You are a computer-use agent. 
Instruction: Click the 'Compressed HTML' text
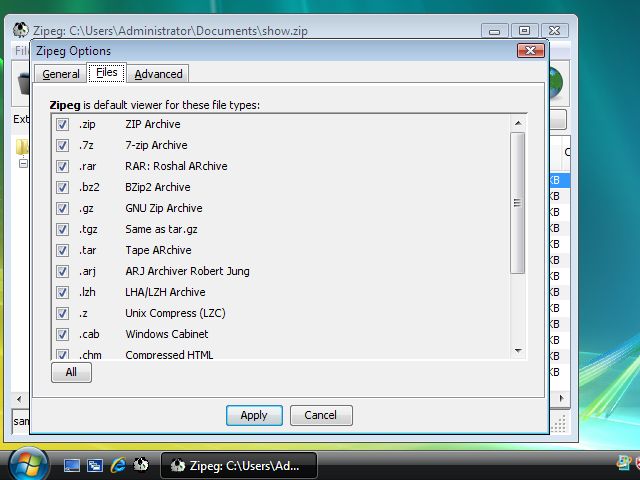tap(169, 355)
